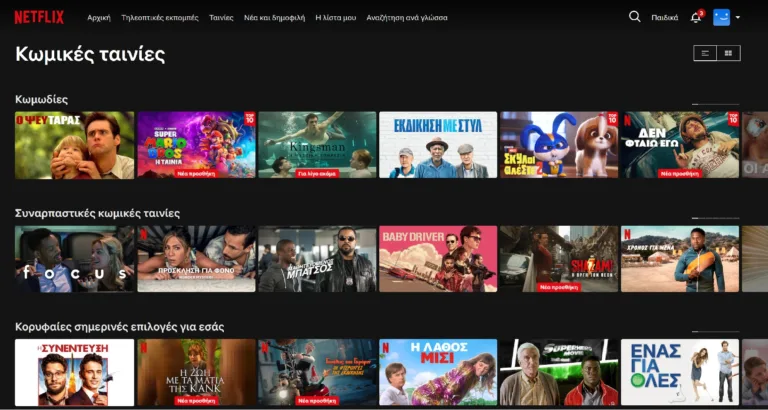Open the notifications bell
Screen dimensions: 768x410
pyautogui.click(x=695, y=18)
